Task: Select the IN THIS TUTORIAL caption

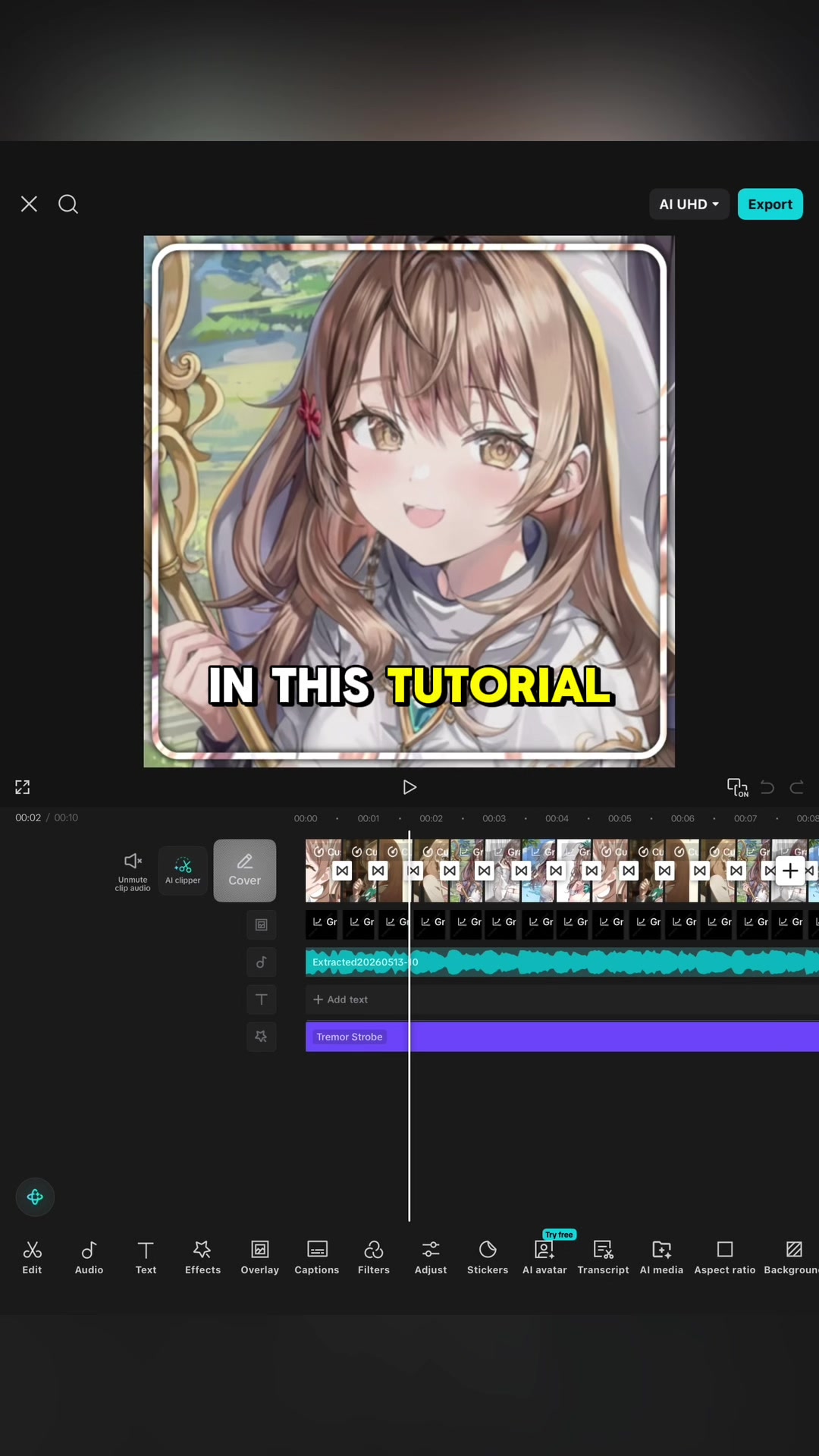Action: [x=410, y=686]
